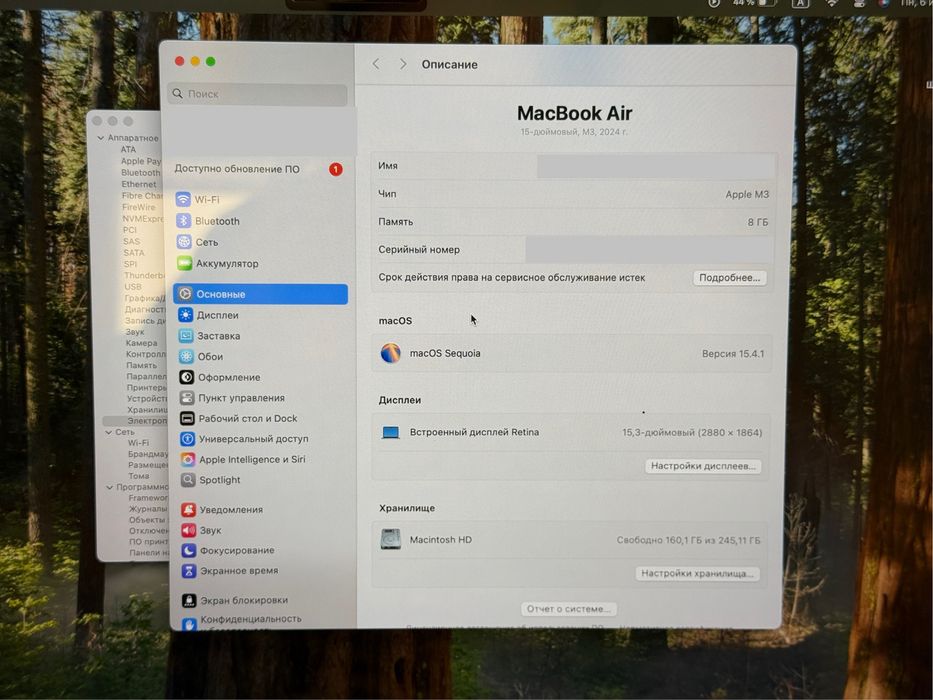Click the Имя (Name) row field

click(x=573, y=166)
